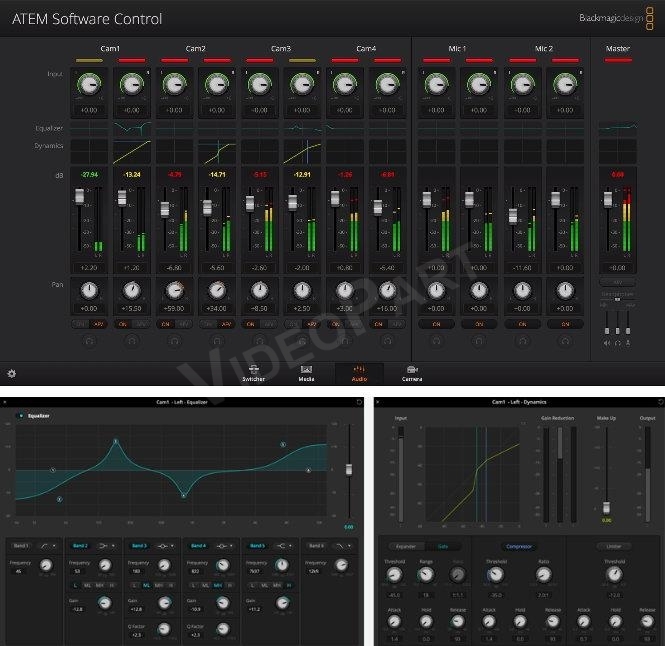Select the Expander mode in Dynamics

point(406,546)
